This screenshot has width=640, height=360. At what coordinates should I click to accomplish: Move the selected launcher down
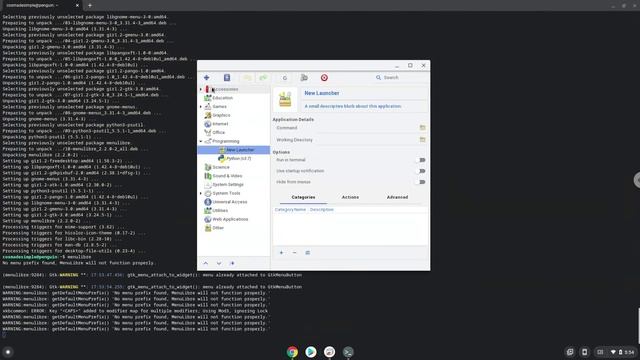click(x=219, y=263)
